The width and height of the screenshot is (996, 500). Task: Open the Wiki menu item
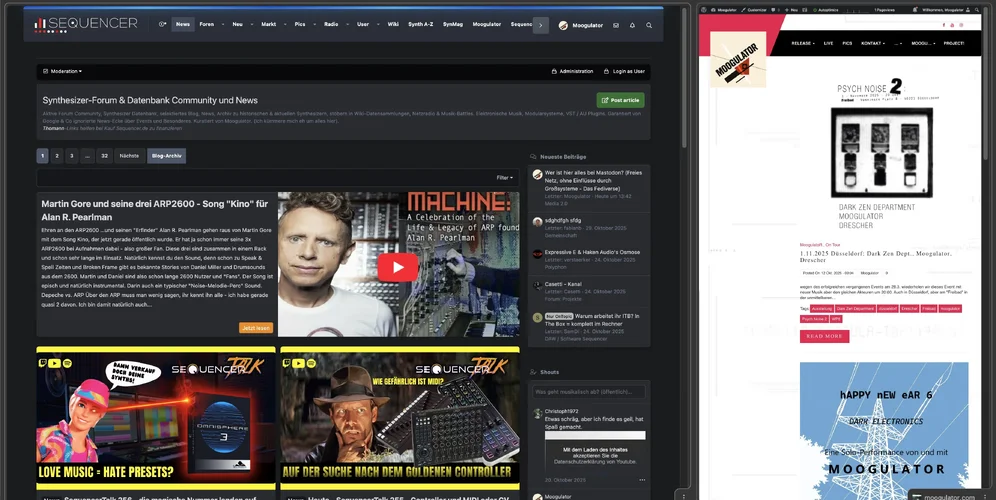[x=393, y=25]
